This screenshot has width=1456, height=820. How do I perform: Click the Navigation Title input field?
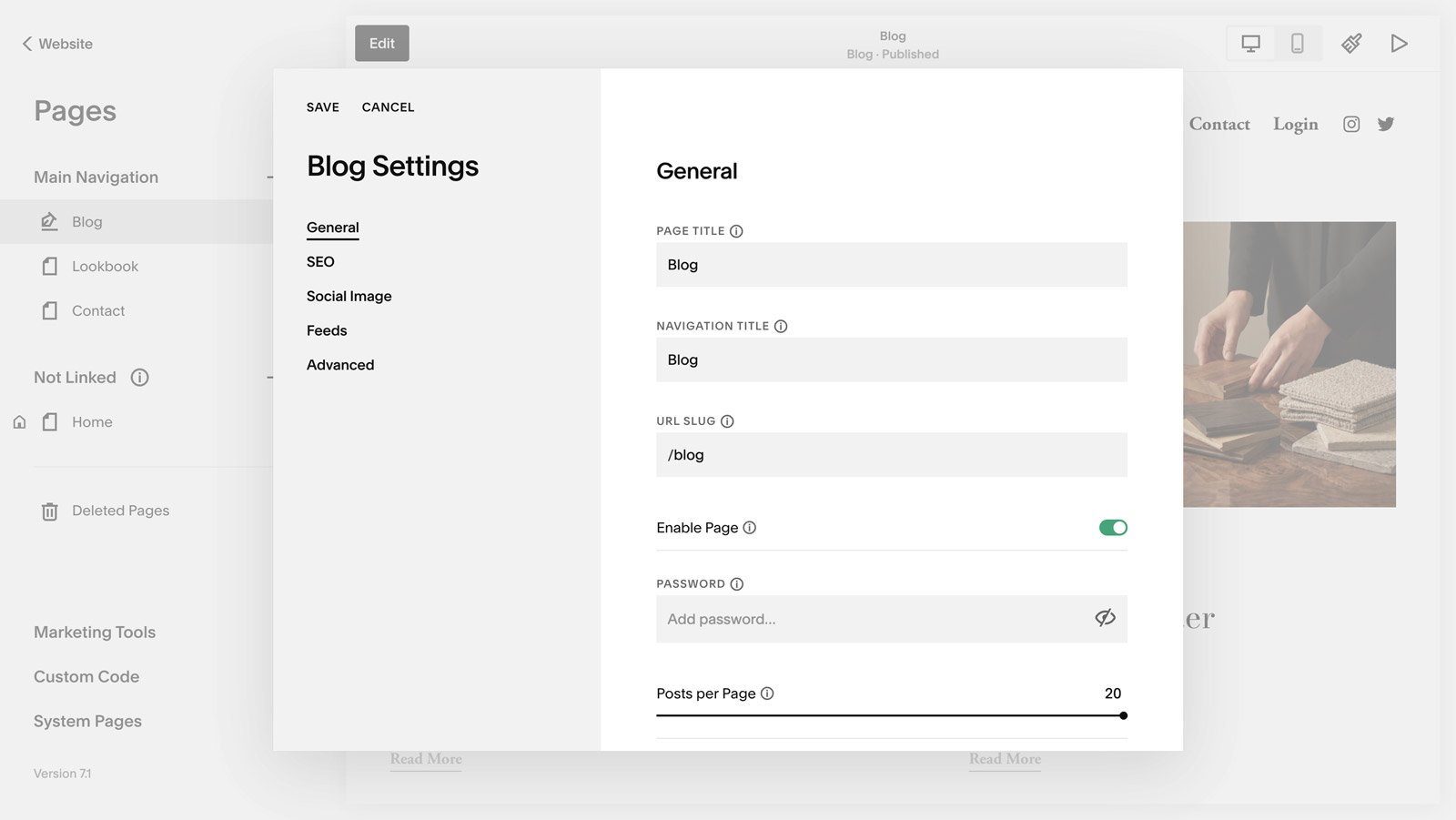click(x=892, y=359)
